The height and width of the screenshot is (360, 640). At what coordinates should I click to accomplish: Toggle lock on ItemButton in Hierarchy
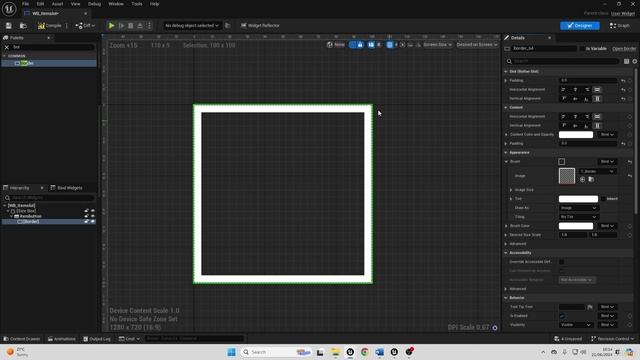[x=87, y=216]
